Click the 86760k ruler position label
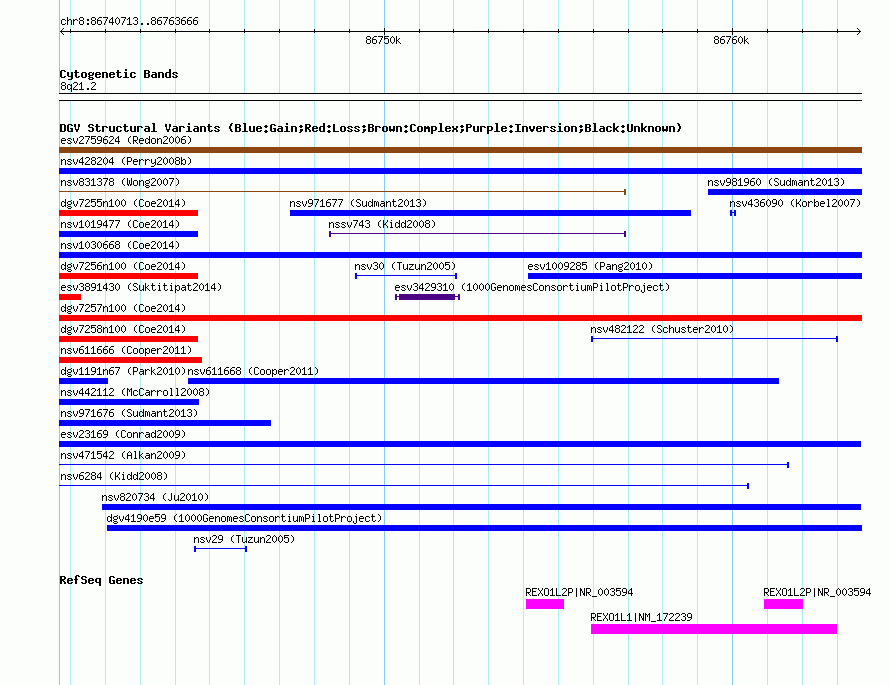890x685 pixels. pyautogui.click(x=731, y=40)
